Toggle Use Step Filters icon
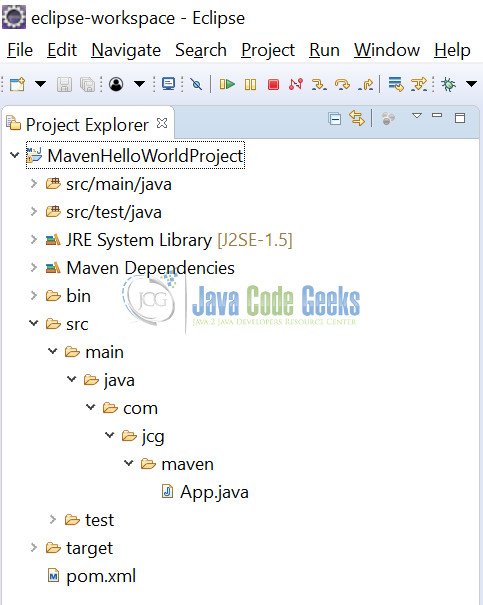Image resolution: width=483 pixels, height=605 pixels. coord(419,84)
